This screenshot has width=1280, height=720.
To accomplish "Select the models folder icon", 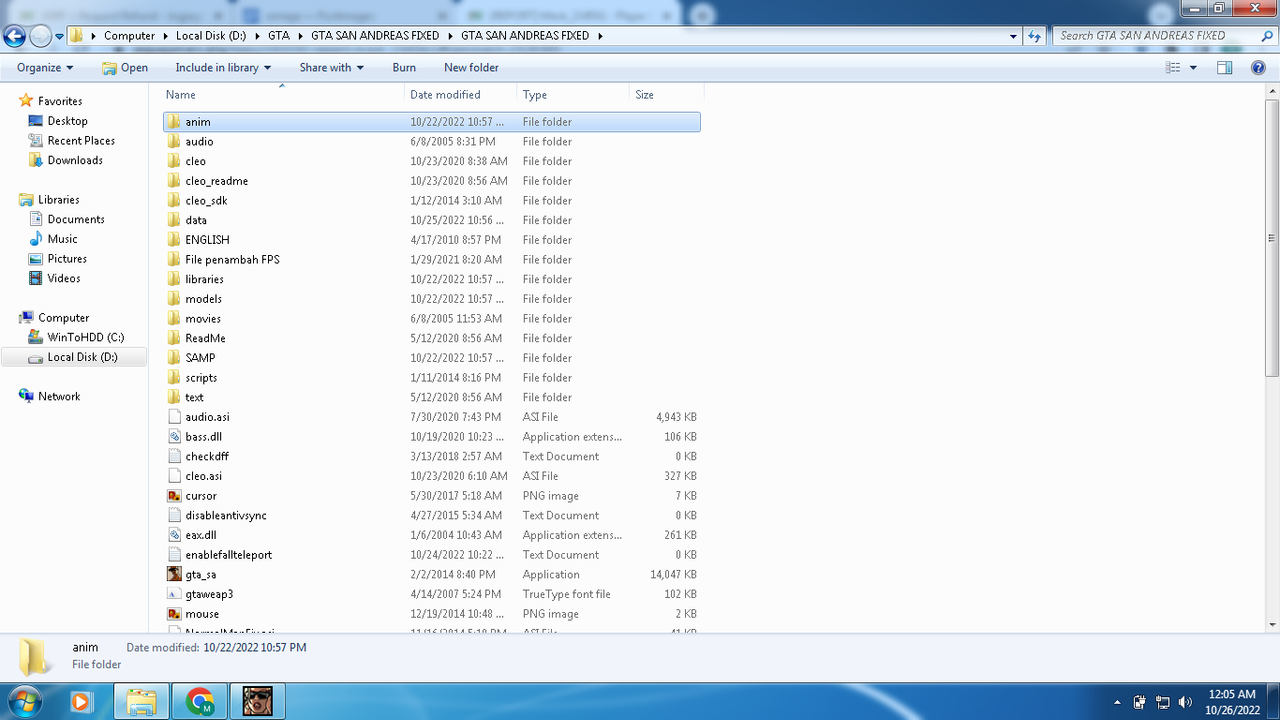I will tap(174, 299).
